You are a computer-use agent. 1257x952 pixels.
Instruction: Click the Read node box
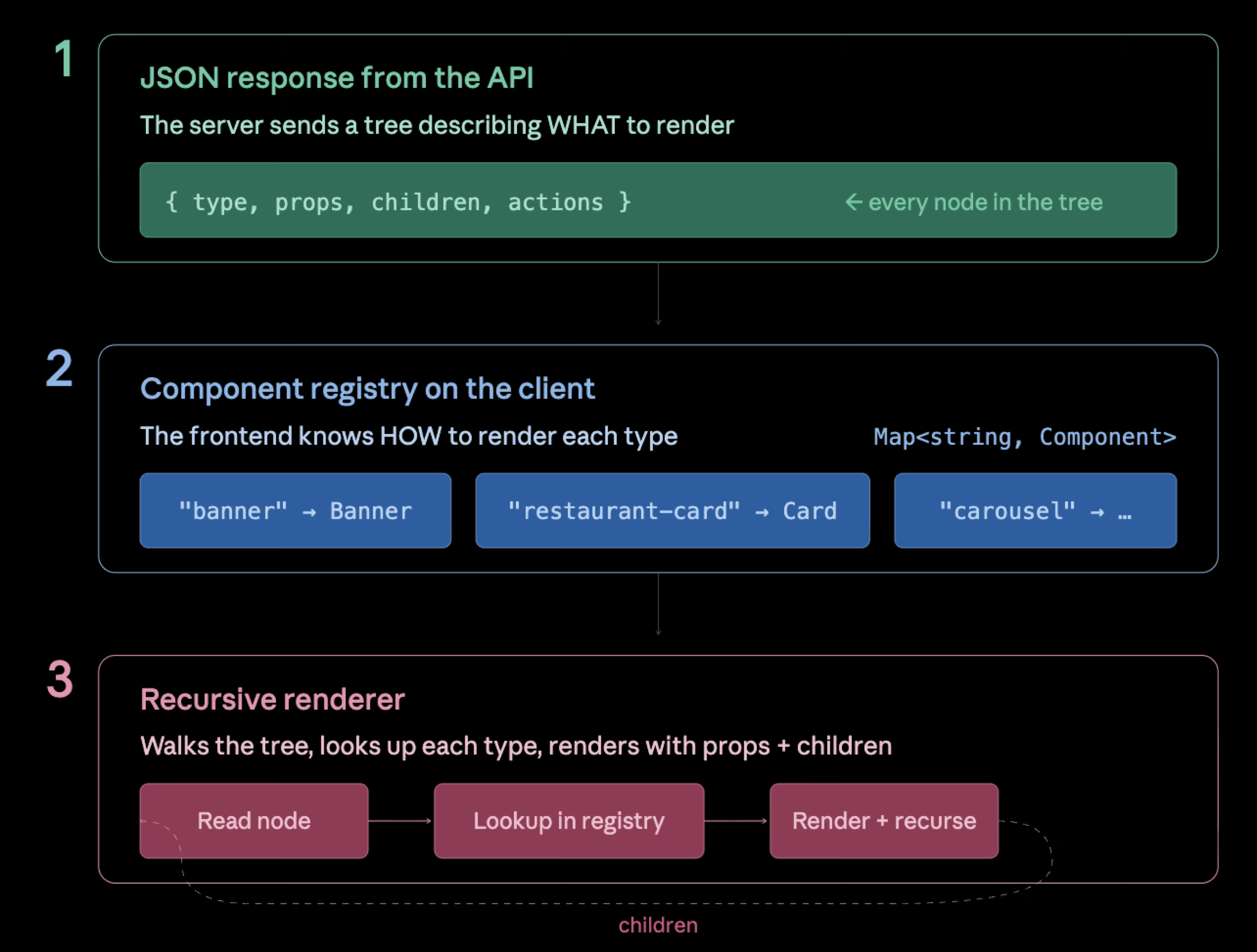coord(254,821)
